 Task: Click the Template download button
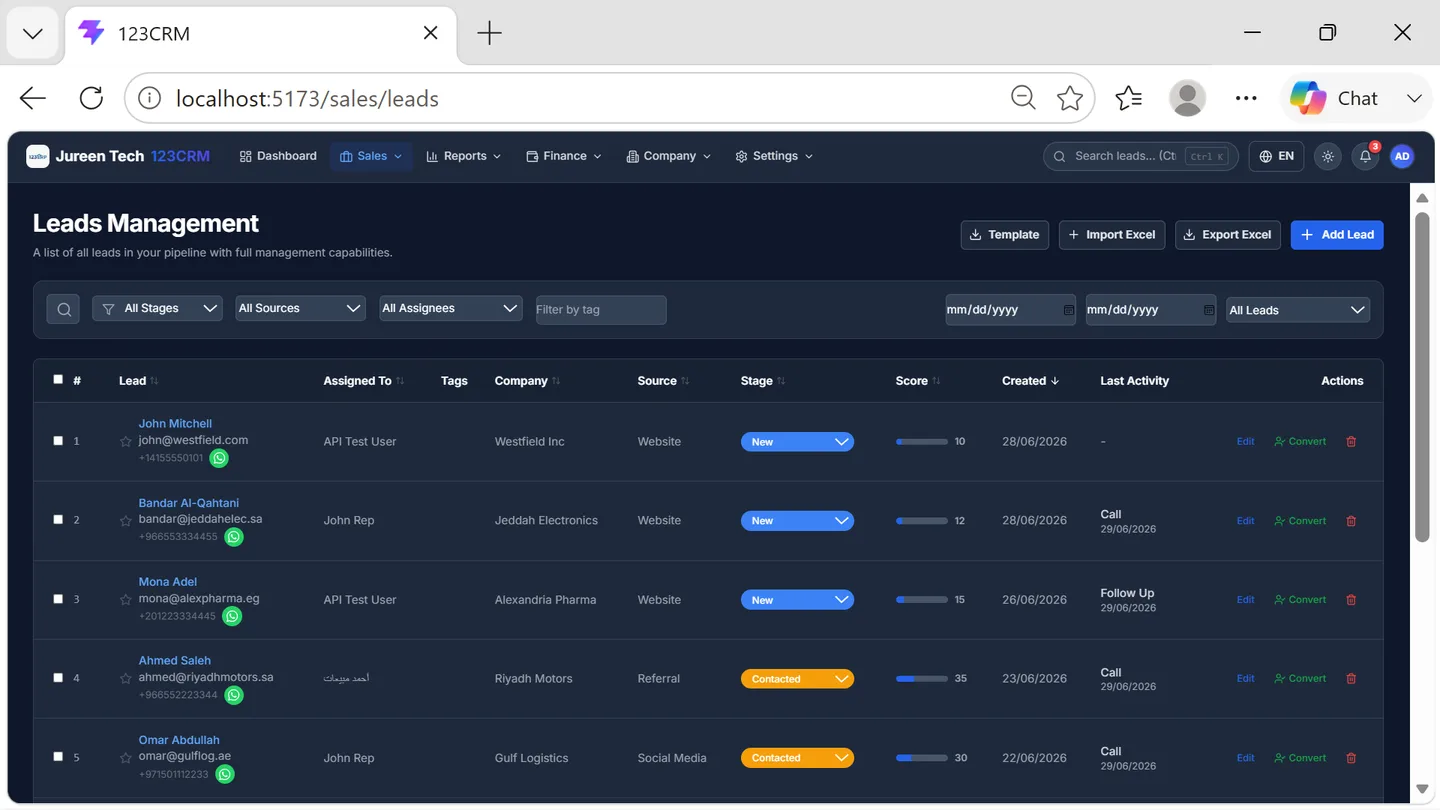[1004, 234]
